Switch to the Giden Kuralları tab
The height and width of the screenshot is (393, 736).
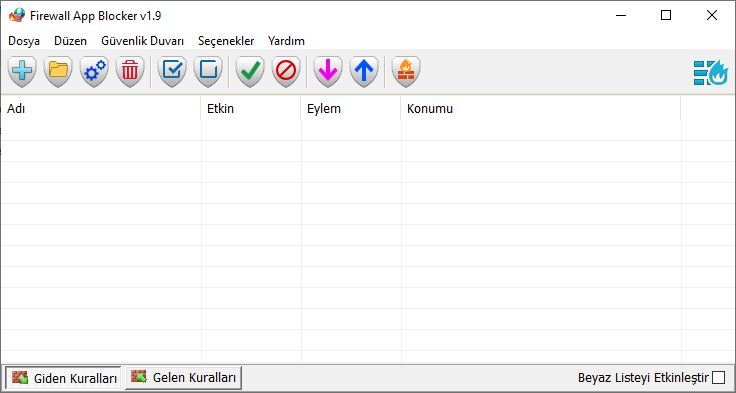coord(63,378)
